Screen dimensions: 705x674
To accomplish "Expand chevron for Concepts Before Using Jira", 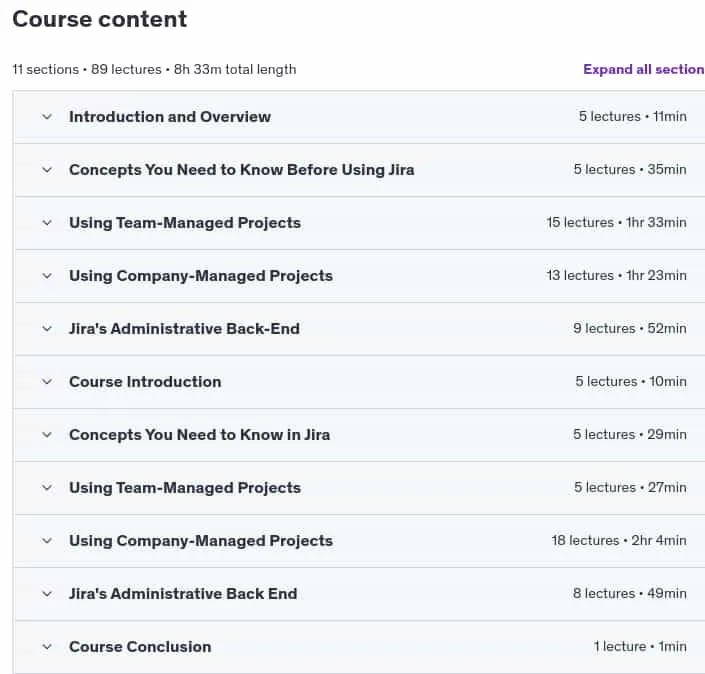I will 47,170.
